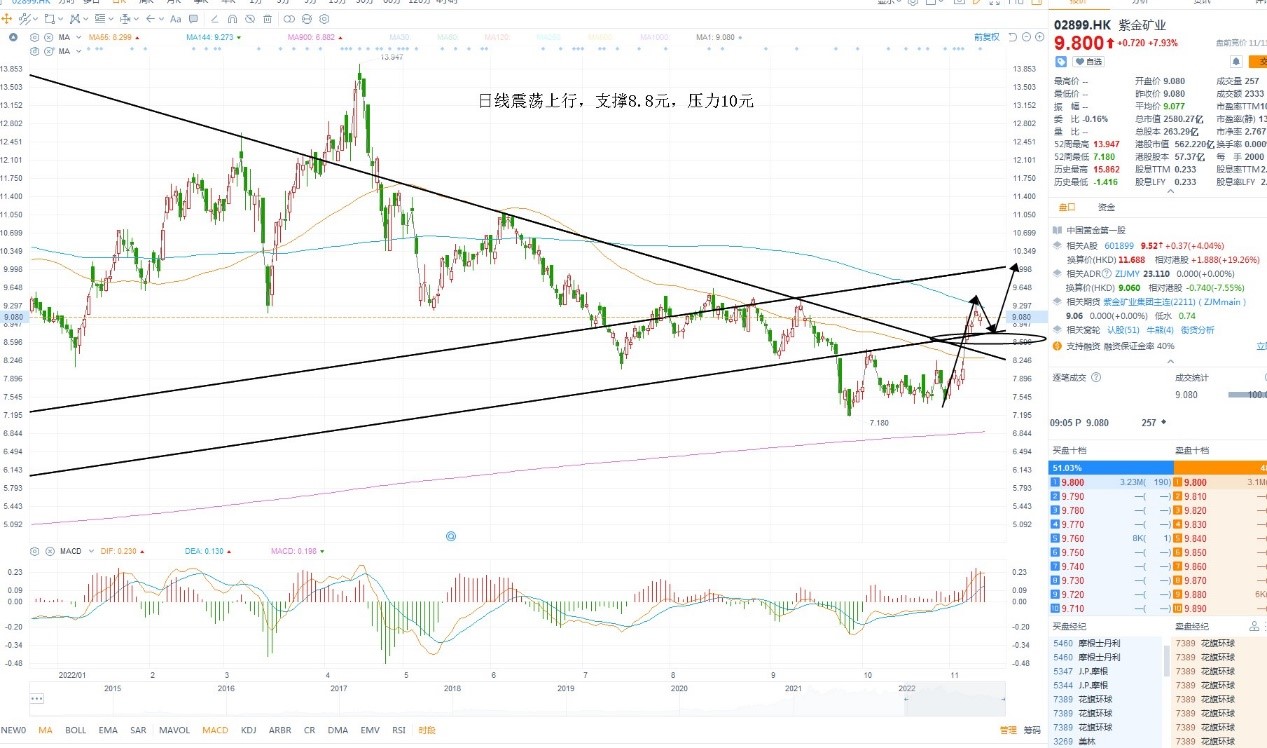
Task: Open settings gear of second MA indicator
Action: (34, 51)
